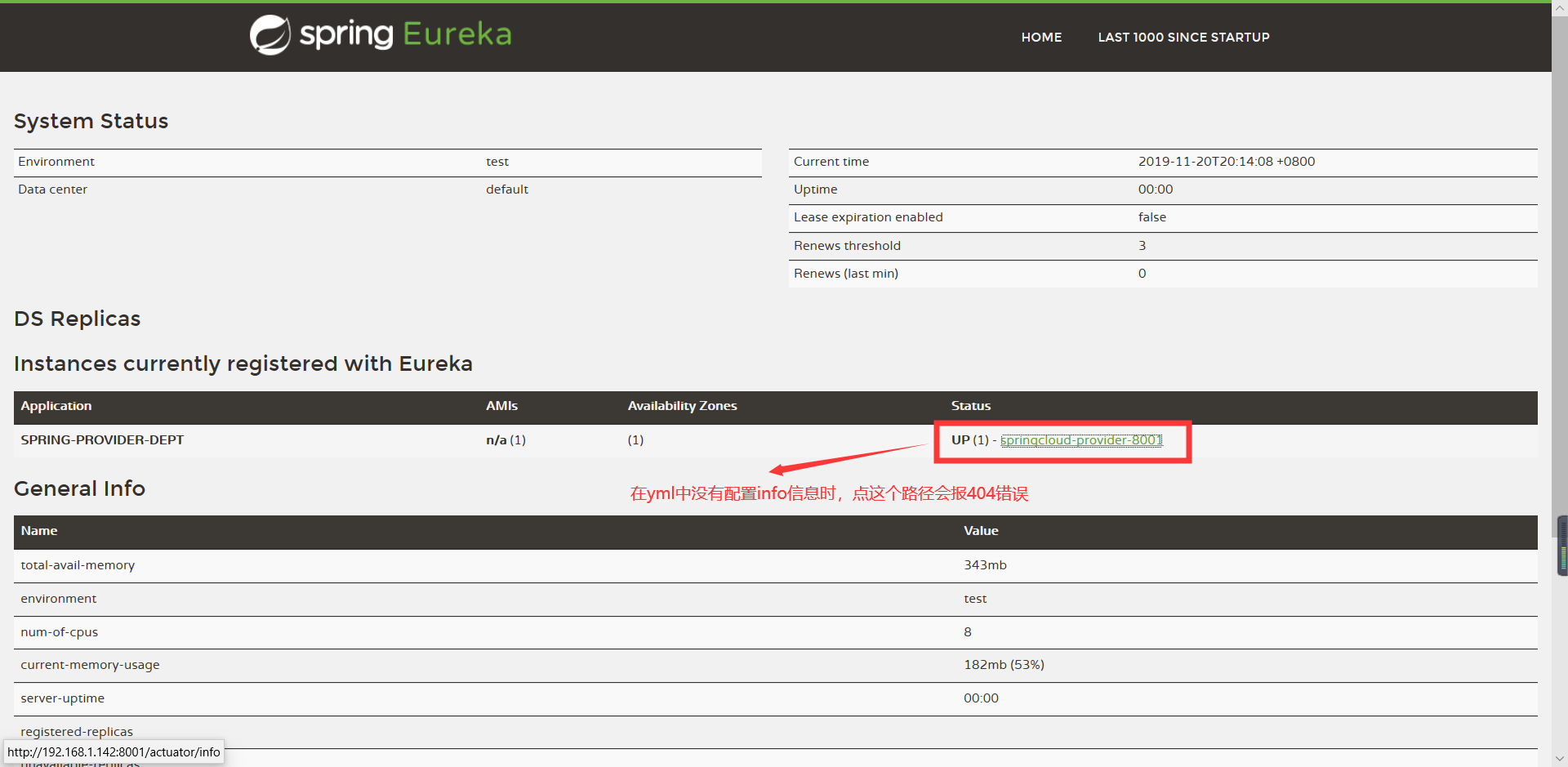Click the current-memory-usage row name
Screen dimensions: 1568x767
90,665
